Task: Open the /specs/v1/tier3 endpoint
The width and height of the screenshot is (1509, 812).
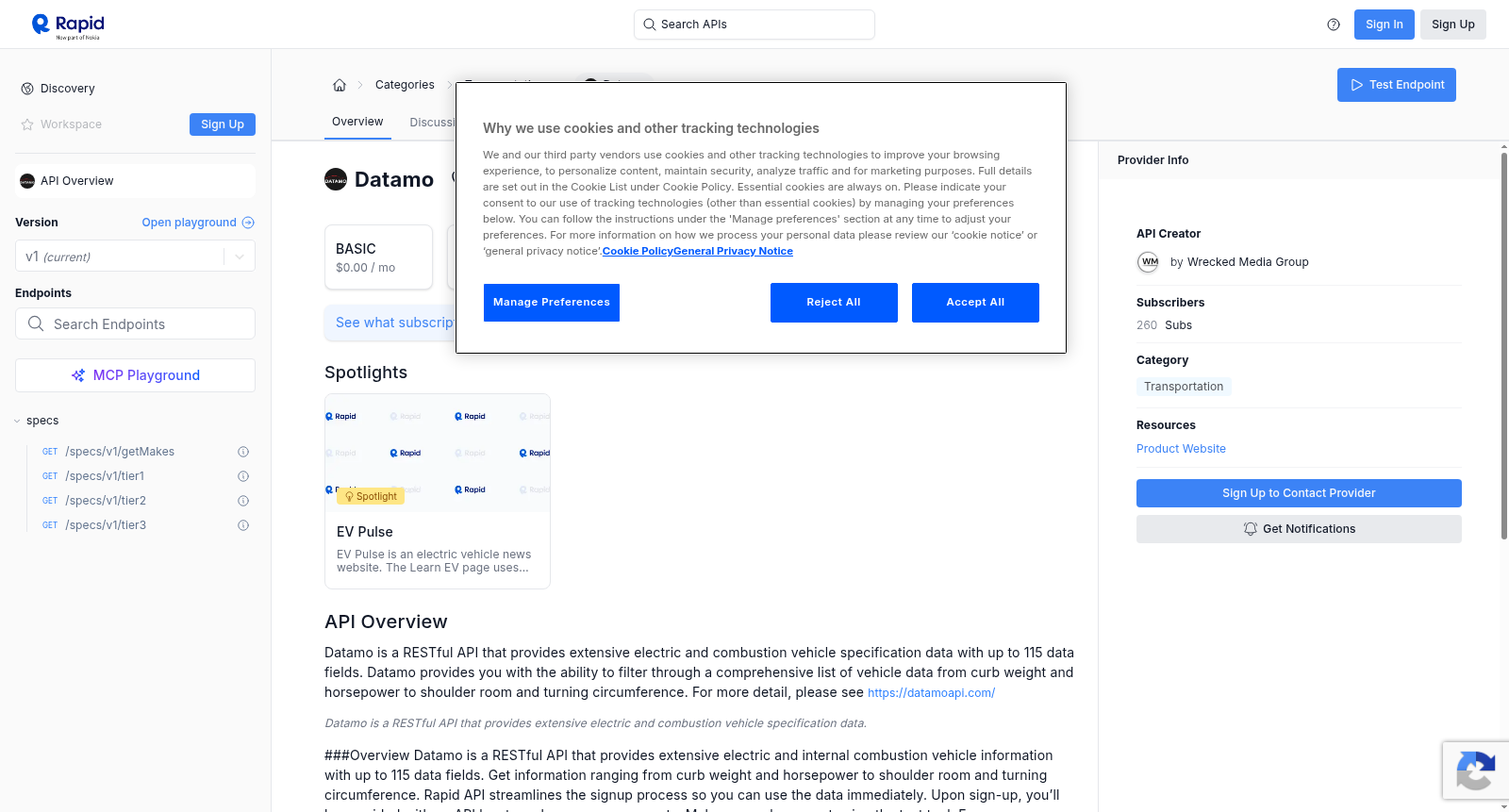Action: (106, 525)
